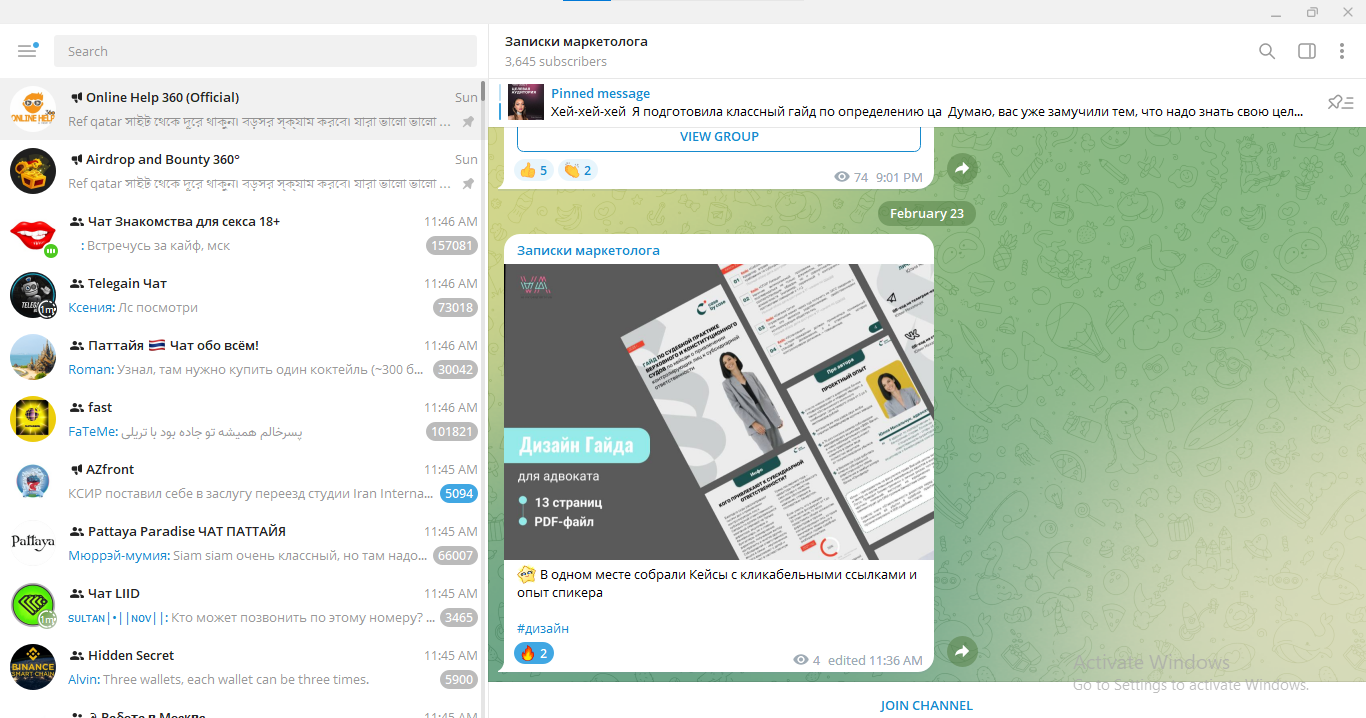This screenshot has width=1366, height=718.
Task: Click the 101821 unread badge
Action: click(451, 432)
